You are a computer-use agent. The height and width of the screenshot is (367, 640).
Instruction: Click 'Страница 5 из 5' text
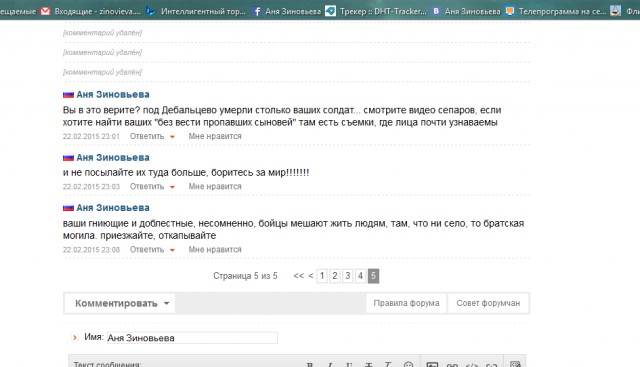click(245, 276)
